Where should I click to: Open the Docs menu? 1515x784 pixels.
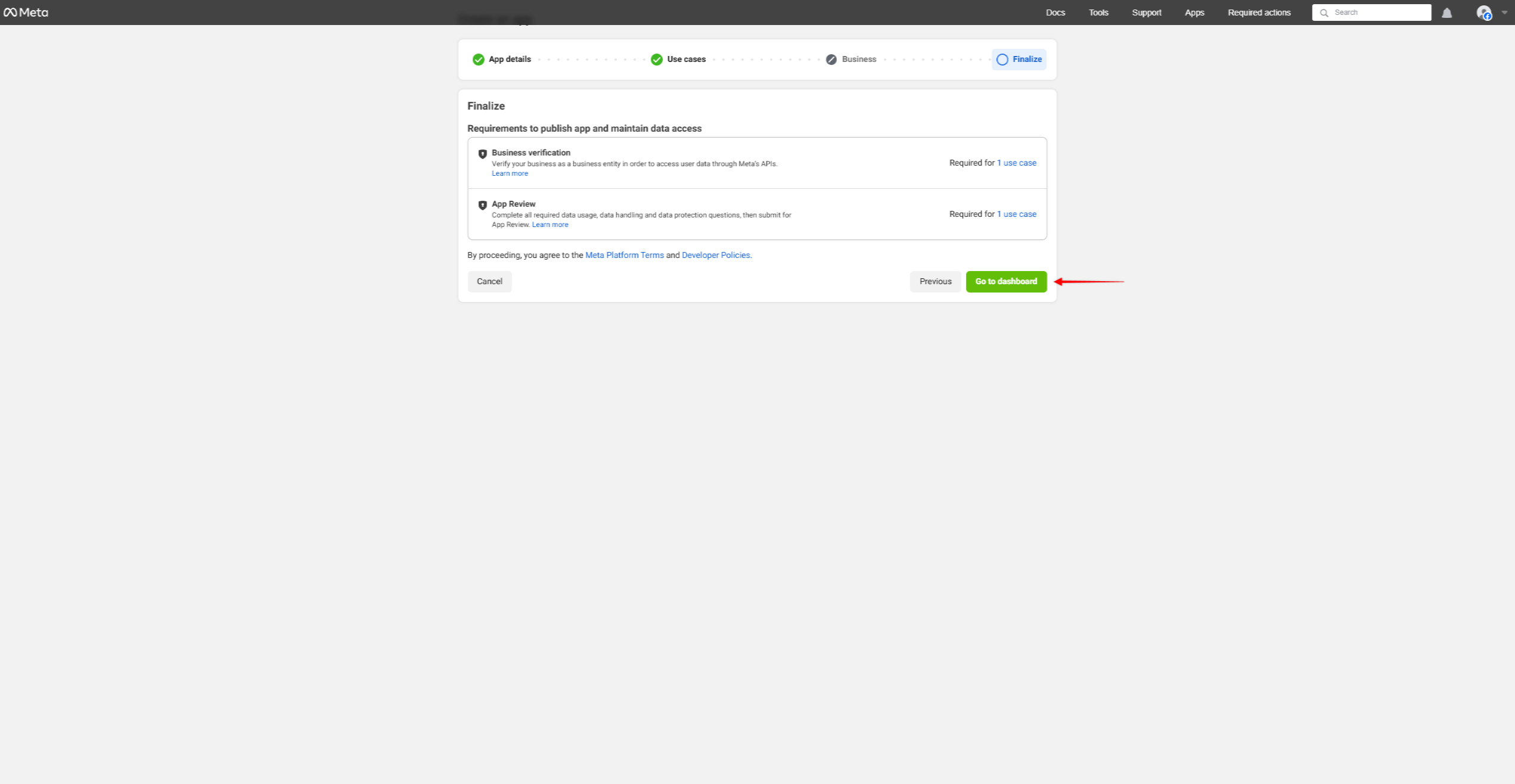[1055, 13]
